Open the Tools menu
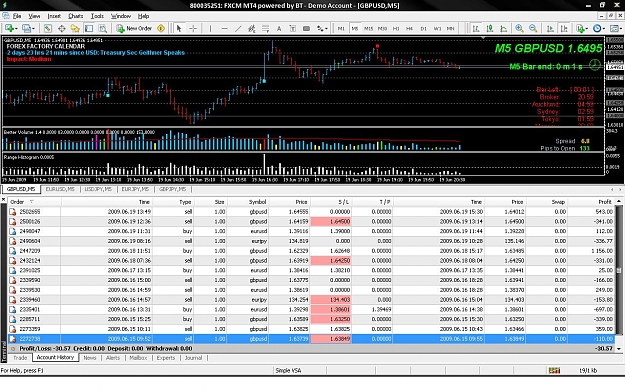This screenshot has width=625, height=391. tap(97, 16)
